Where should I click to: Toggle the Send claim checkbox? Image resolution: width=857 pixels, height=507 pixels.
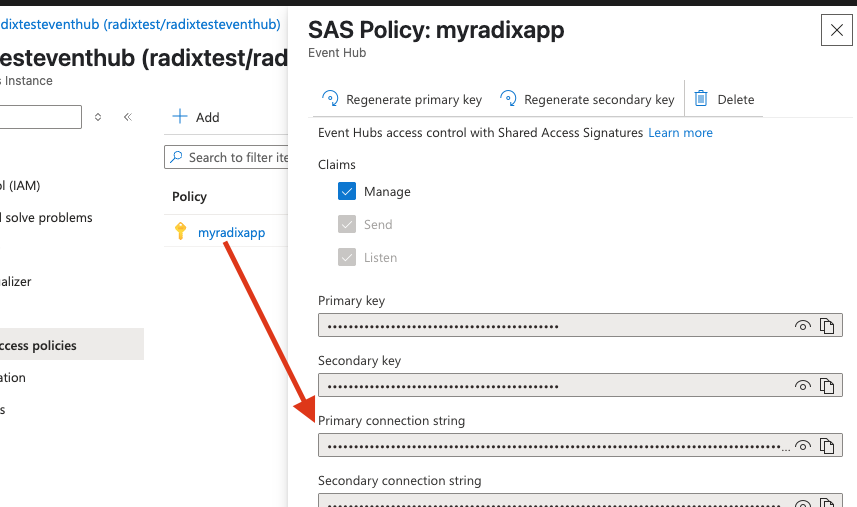coord(347,225)
